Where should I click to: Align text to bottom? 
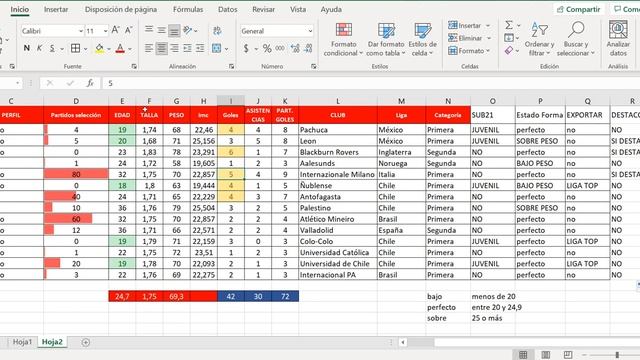[x=174, y=30]
